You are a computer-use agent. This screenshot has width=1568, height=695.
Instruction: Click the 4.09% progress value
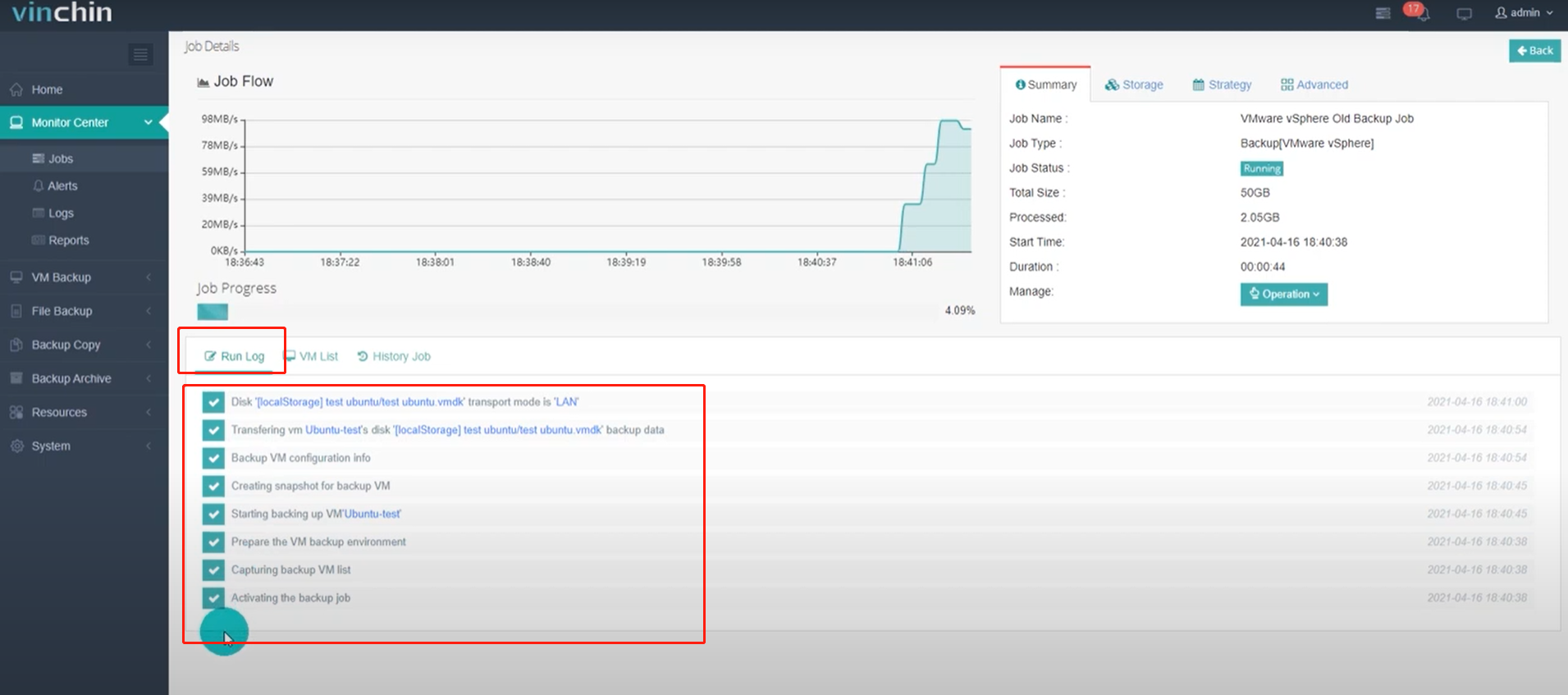point(959,310)
